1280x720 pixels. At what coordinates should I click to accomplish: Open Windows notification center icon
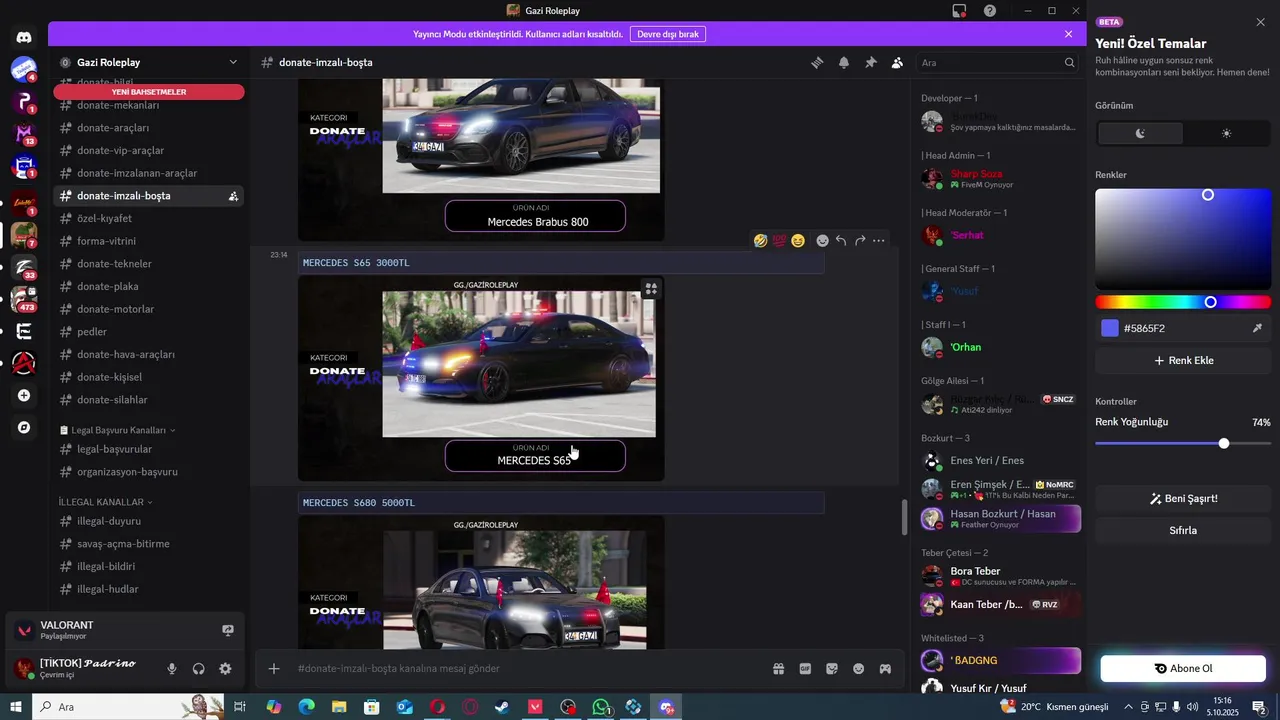click(1260, 707)
